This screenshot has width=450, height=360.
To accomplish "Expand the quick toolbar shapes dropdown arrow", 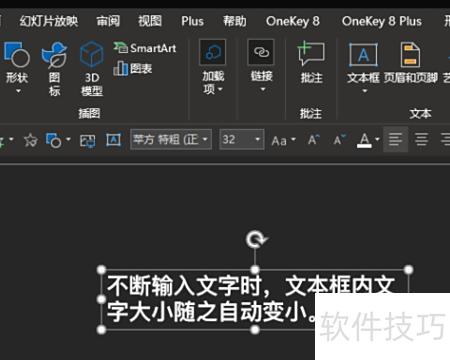I will (69, 139).
